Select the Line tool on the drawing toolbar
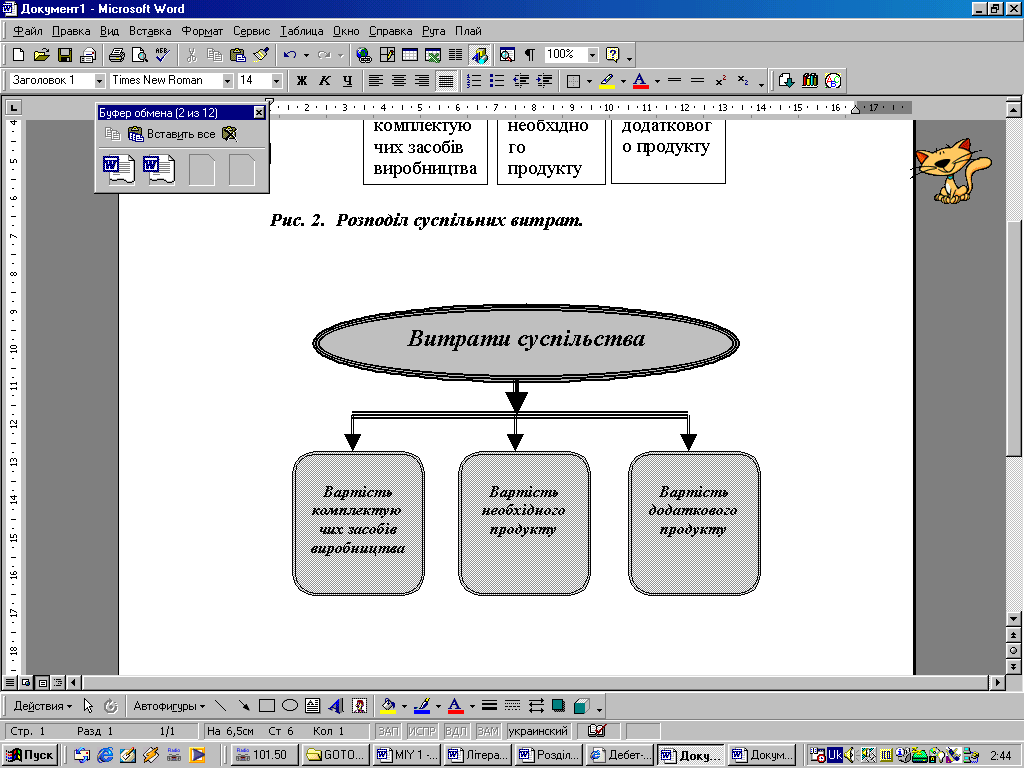 (221, 705)
